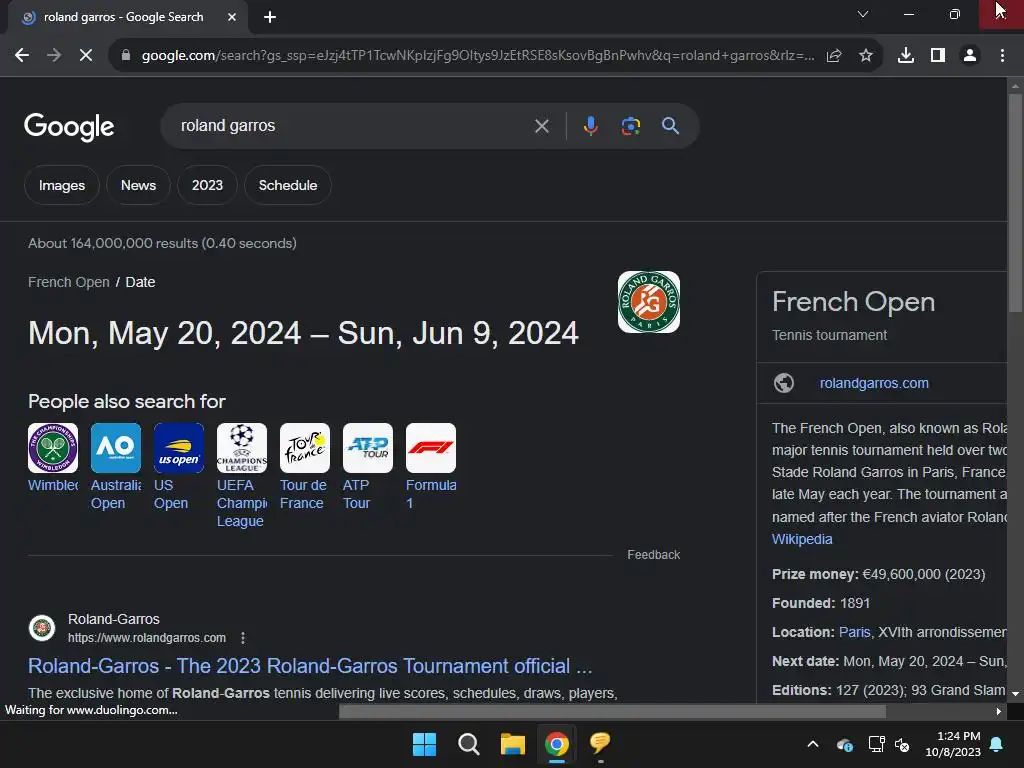
Task: Open the Tour de France logo tile
Action: tap(305, 448)
